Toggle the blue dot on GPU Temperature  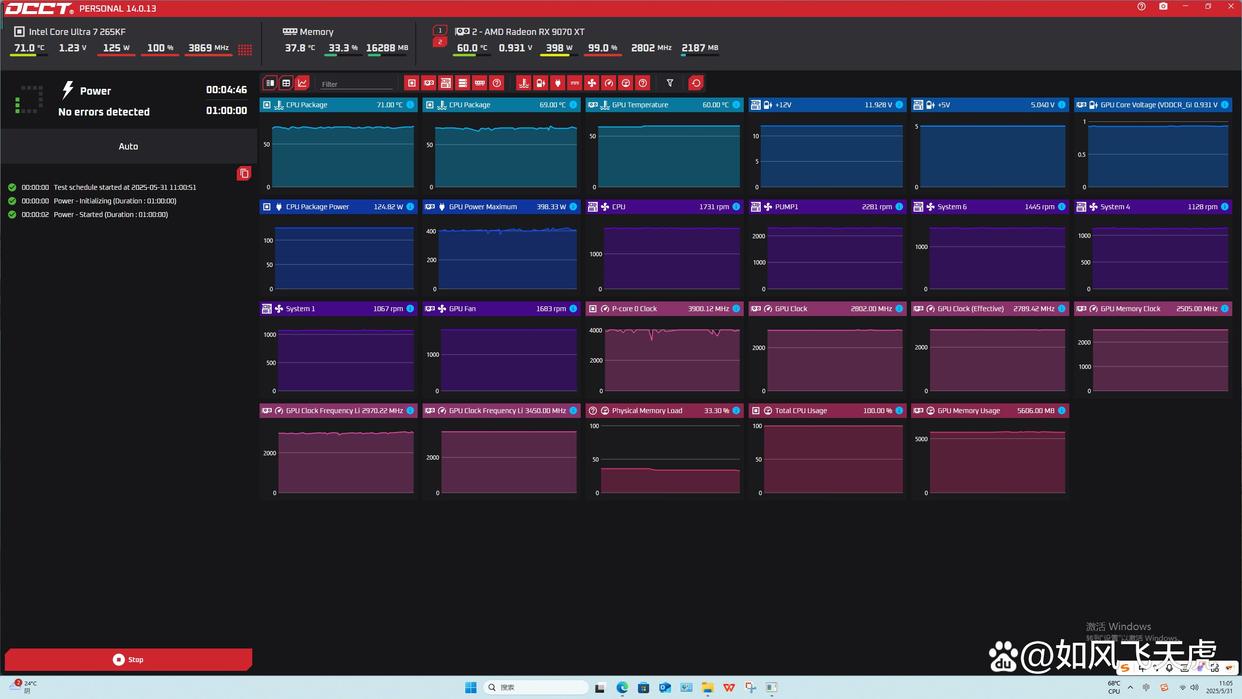click(x=736, y=104)
